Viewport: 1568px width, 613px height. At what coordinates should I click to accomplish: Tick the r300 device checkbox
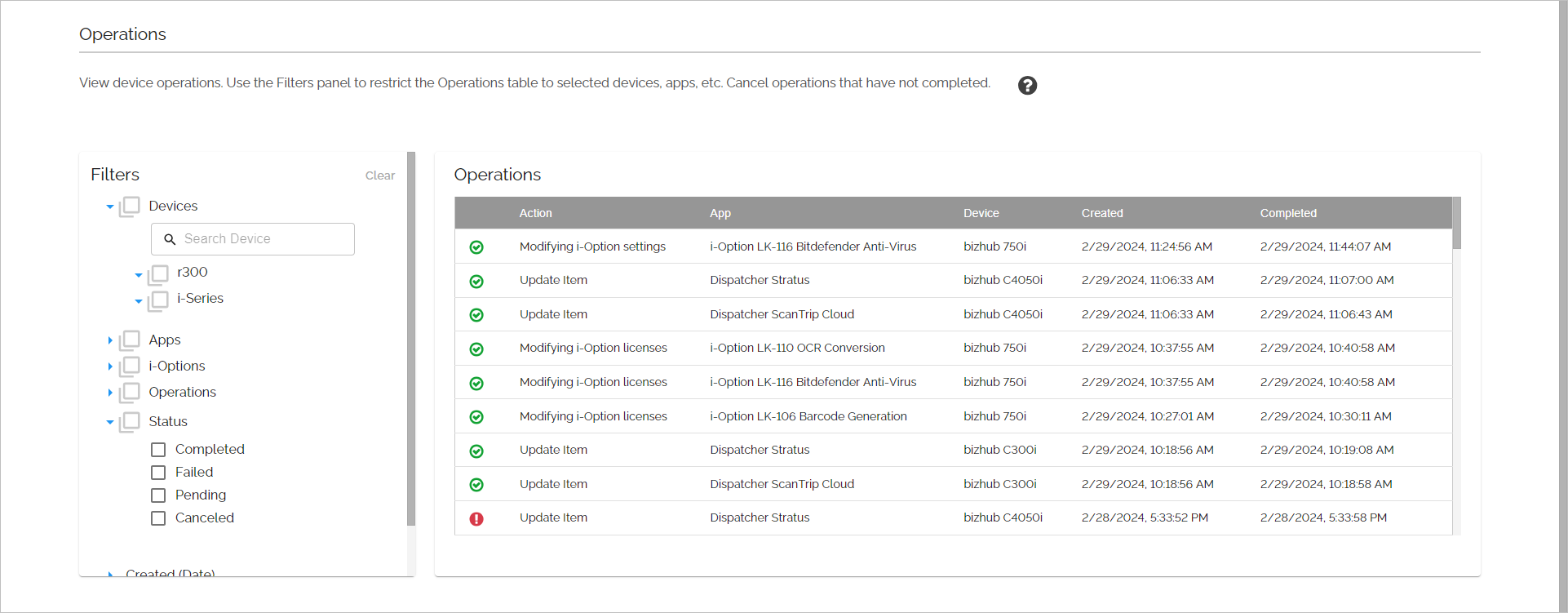(x=158, y=273)
